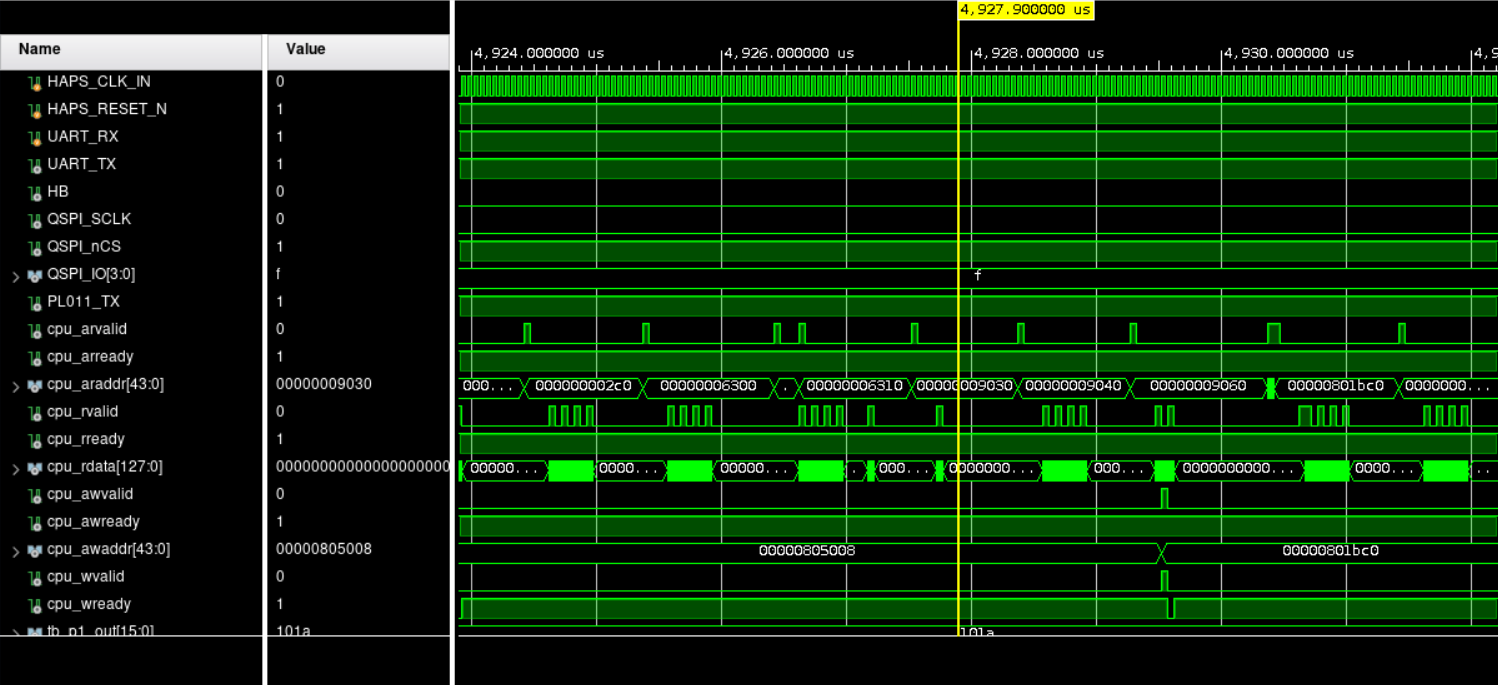The image size is (1498, 685).
Task: Select the HB signal icon
Action: pos(34,192)
